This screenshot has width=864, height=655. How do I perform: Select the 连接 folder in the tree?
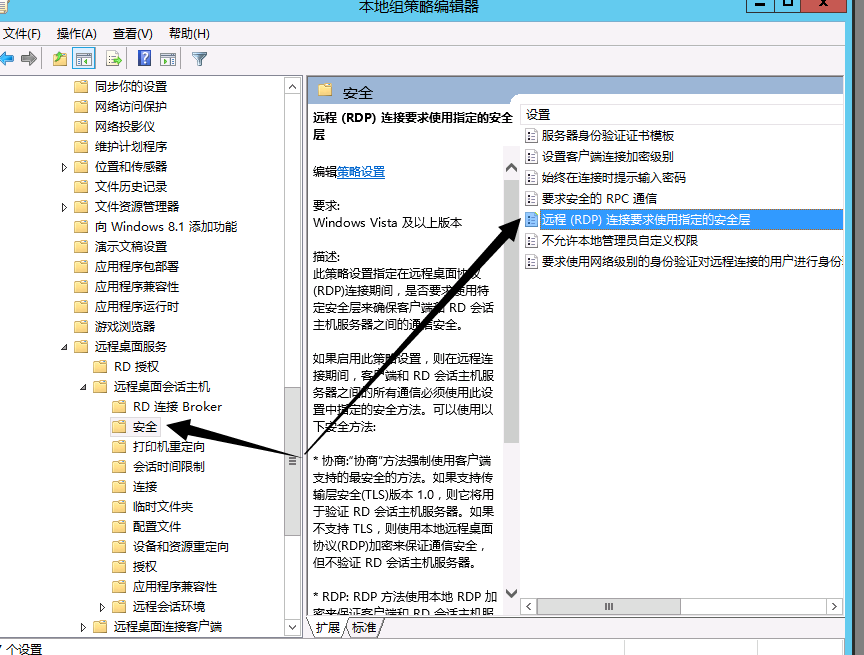click(135, 487)
